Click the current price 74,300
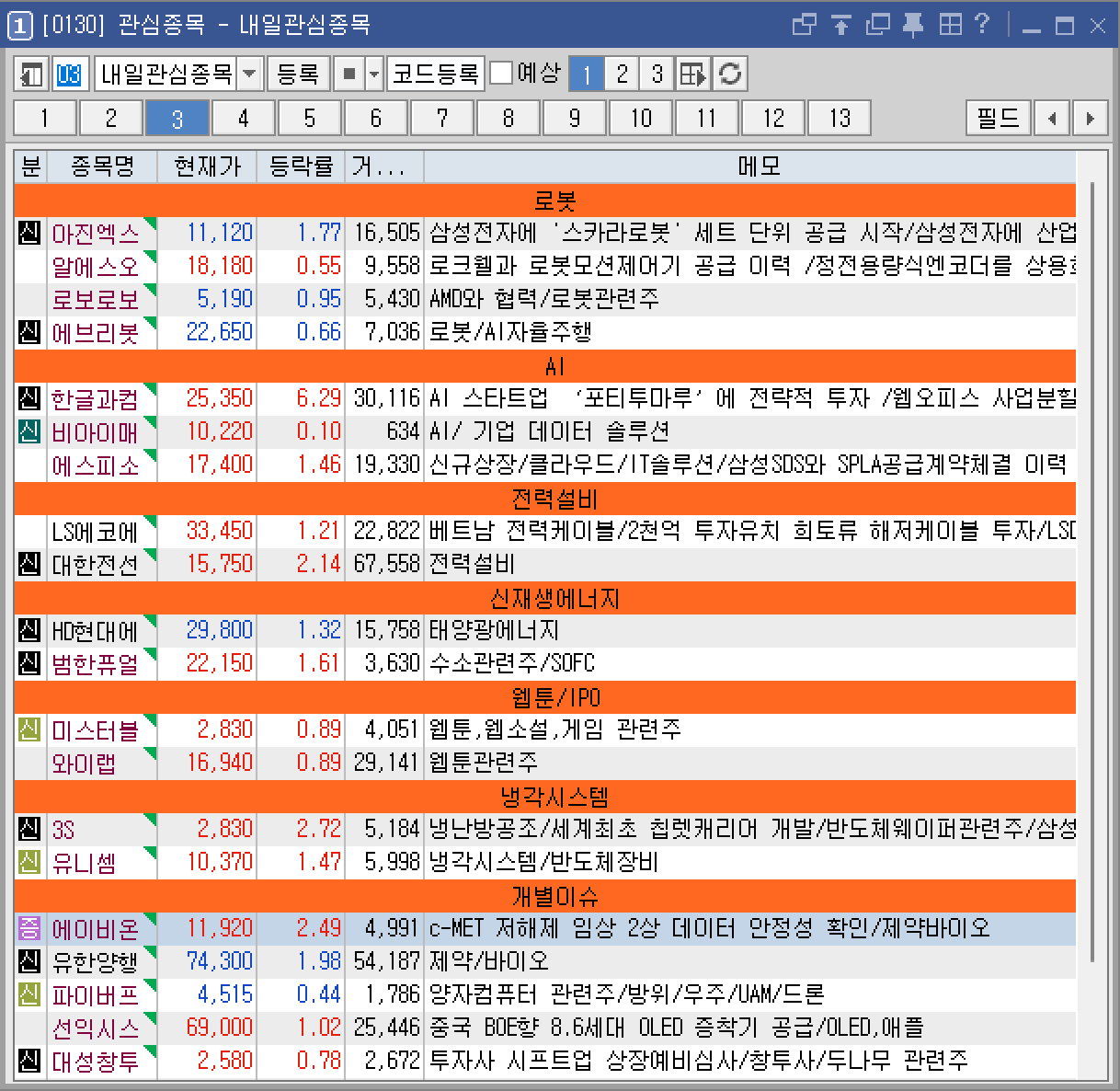This screenshot has width=1120, height=1091. pos(219,961)
